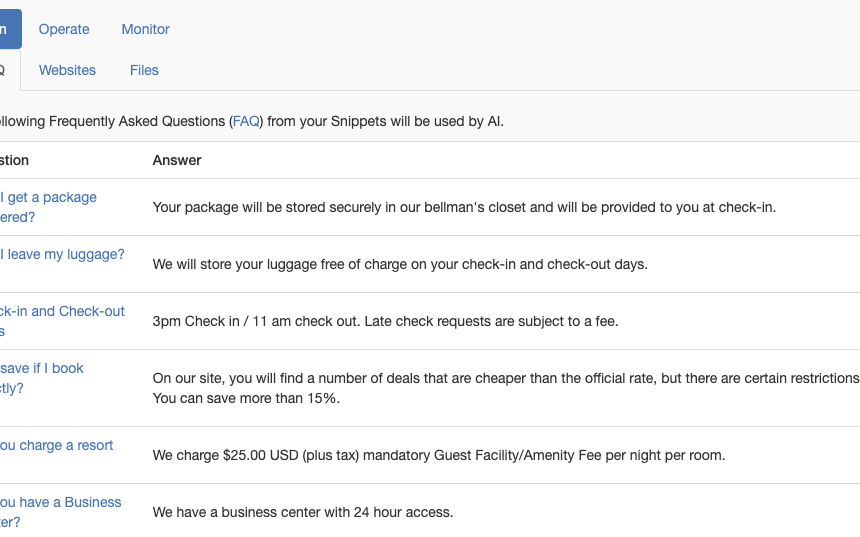Image resolution: width=860 pixels, height=537 pixels.
Task: Open the save if I book question
Action: pyautogui.click(x=42, y=378)
